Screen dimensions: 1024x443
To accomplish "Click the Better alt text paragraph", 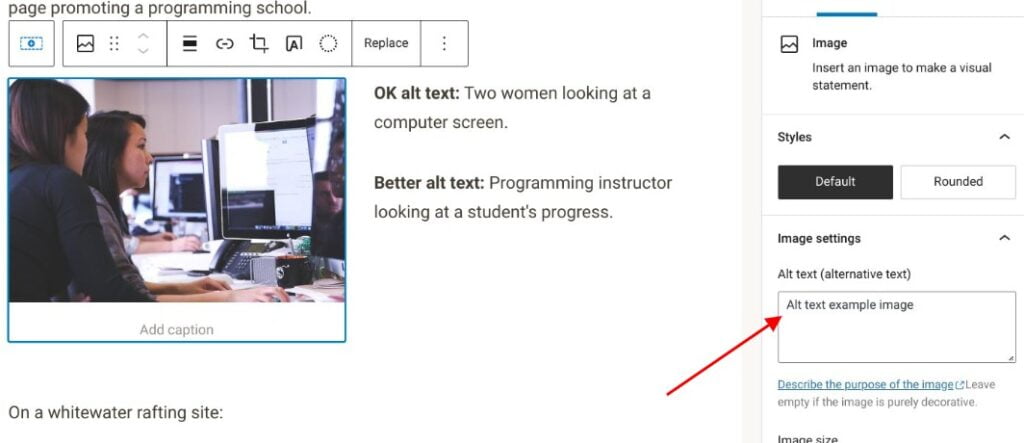I will (523, 197).
